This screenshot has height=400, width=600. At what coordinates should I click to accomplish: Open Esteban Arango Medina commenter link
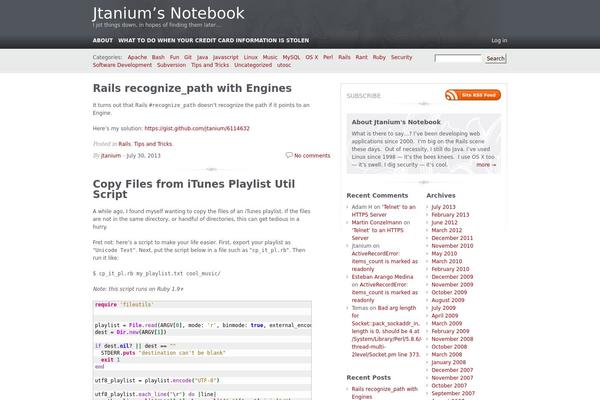382,277
